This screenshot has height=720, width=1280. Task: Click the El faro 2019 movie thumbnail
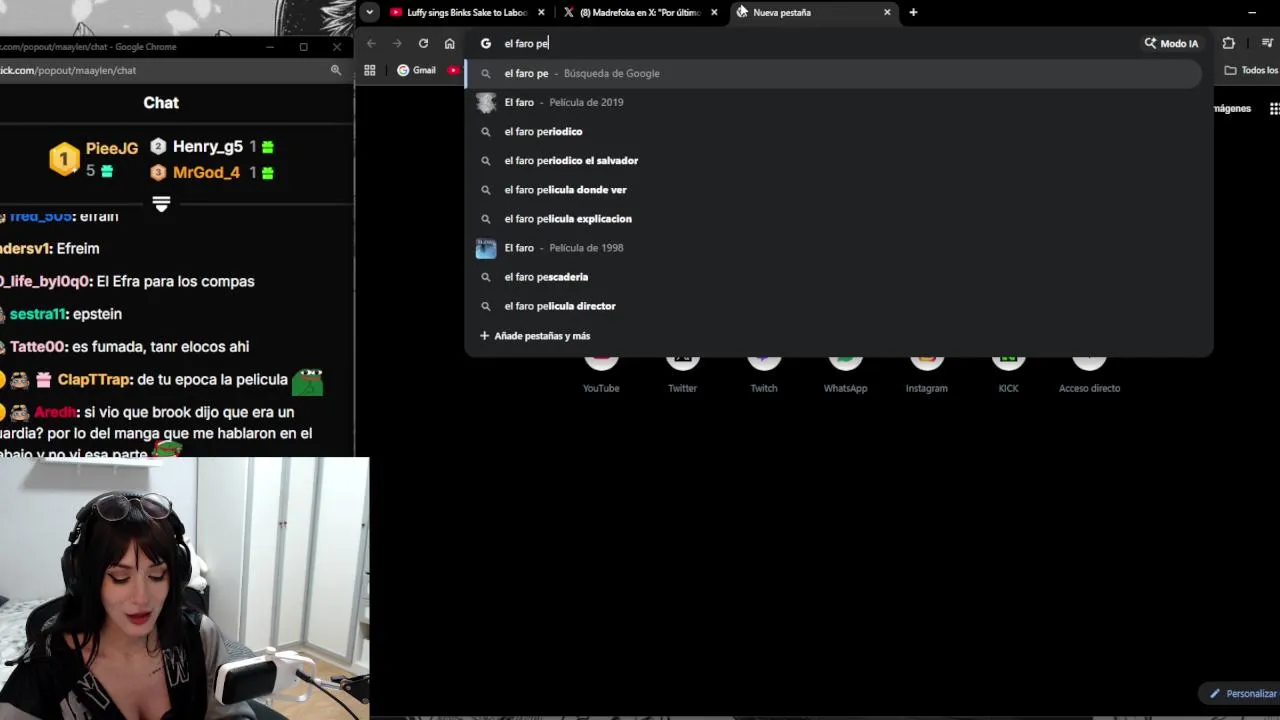pos(486,102)
